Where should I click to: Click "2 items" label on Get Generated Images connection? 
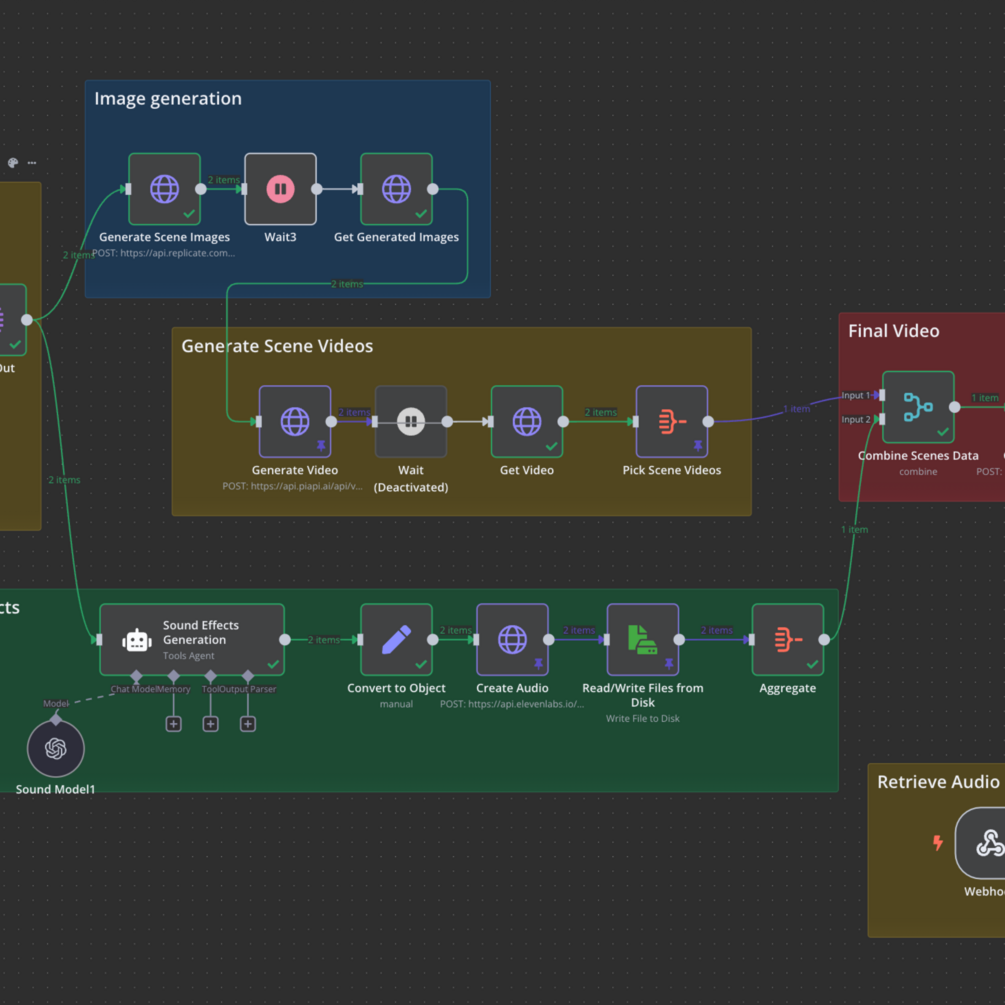pyautogui.click(x=347, y=284)
